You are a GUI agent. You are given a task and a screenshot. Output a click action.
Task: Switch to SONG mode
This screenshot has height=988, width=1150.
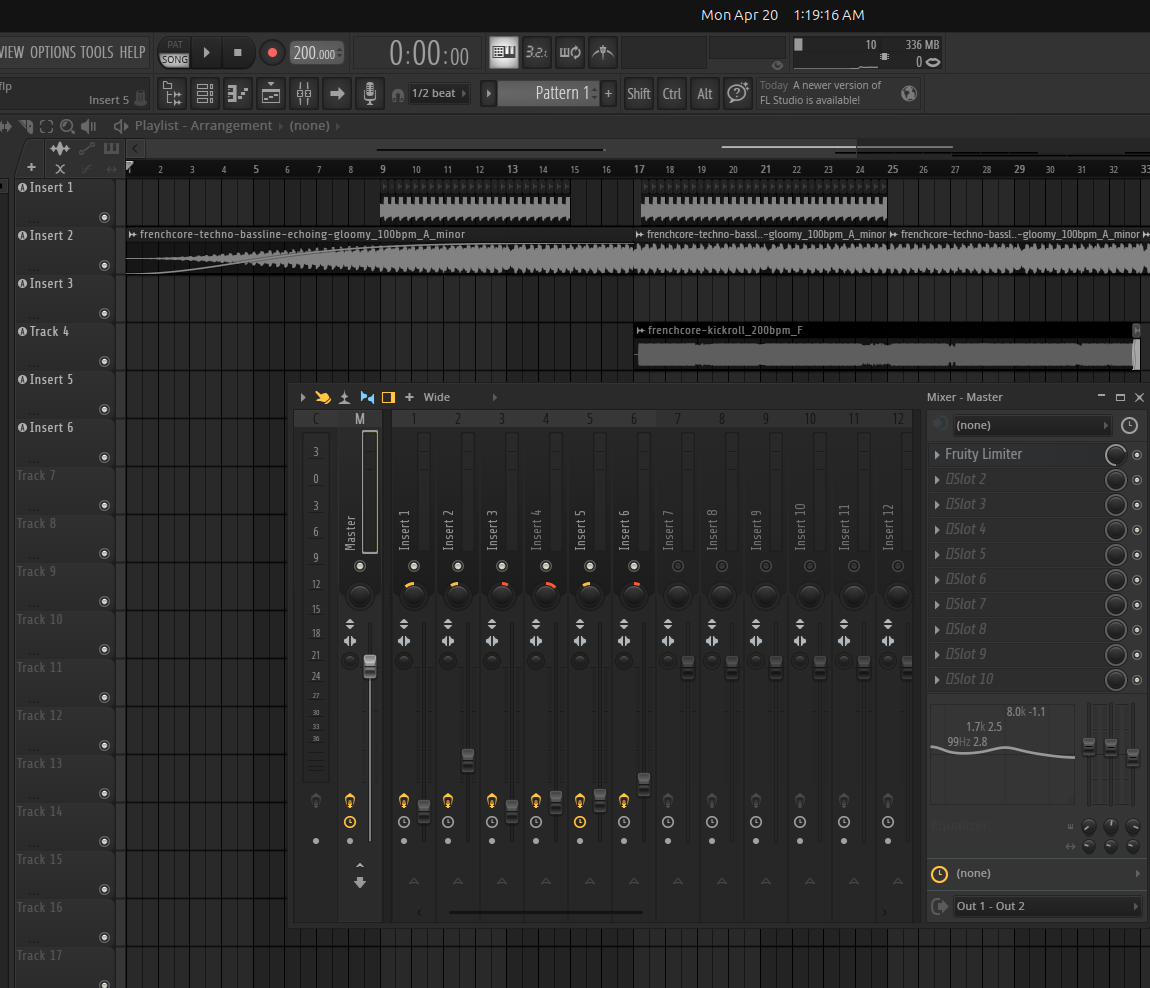pyautogui.click(x=175, y=60)
